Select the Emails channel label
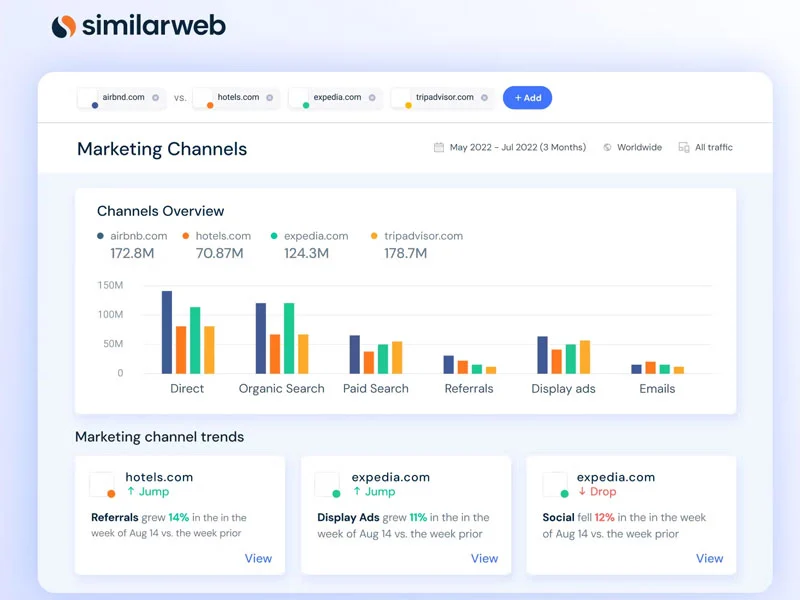800x600 pixels. [657, 389]
